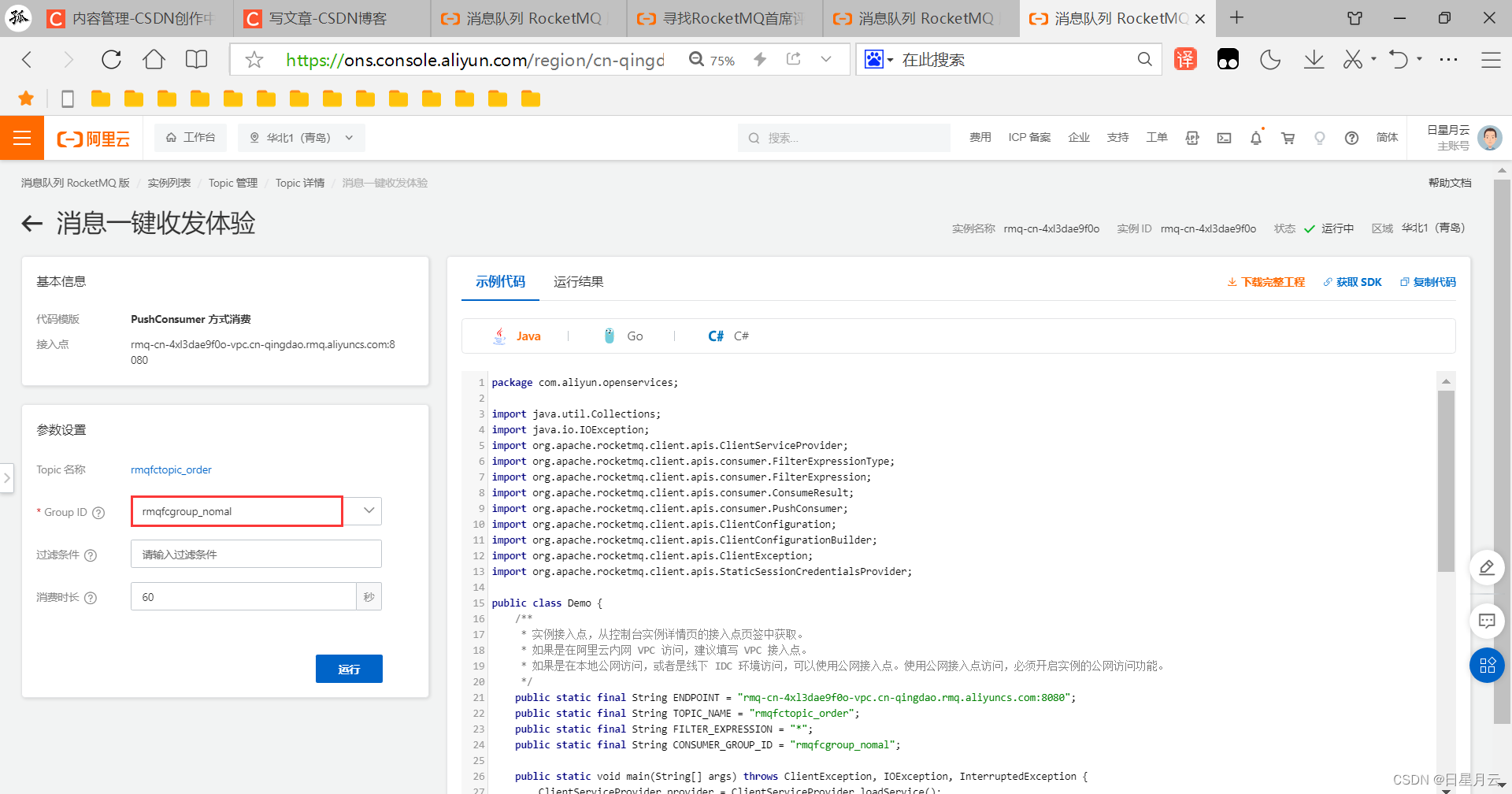Open the browser downloads icon
This screenshot has width=1512, height=794.
click(x=1314, y=60)
